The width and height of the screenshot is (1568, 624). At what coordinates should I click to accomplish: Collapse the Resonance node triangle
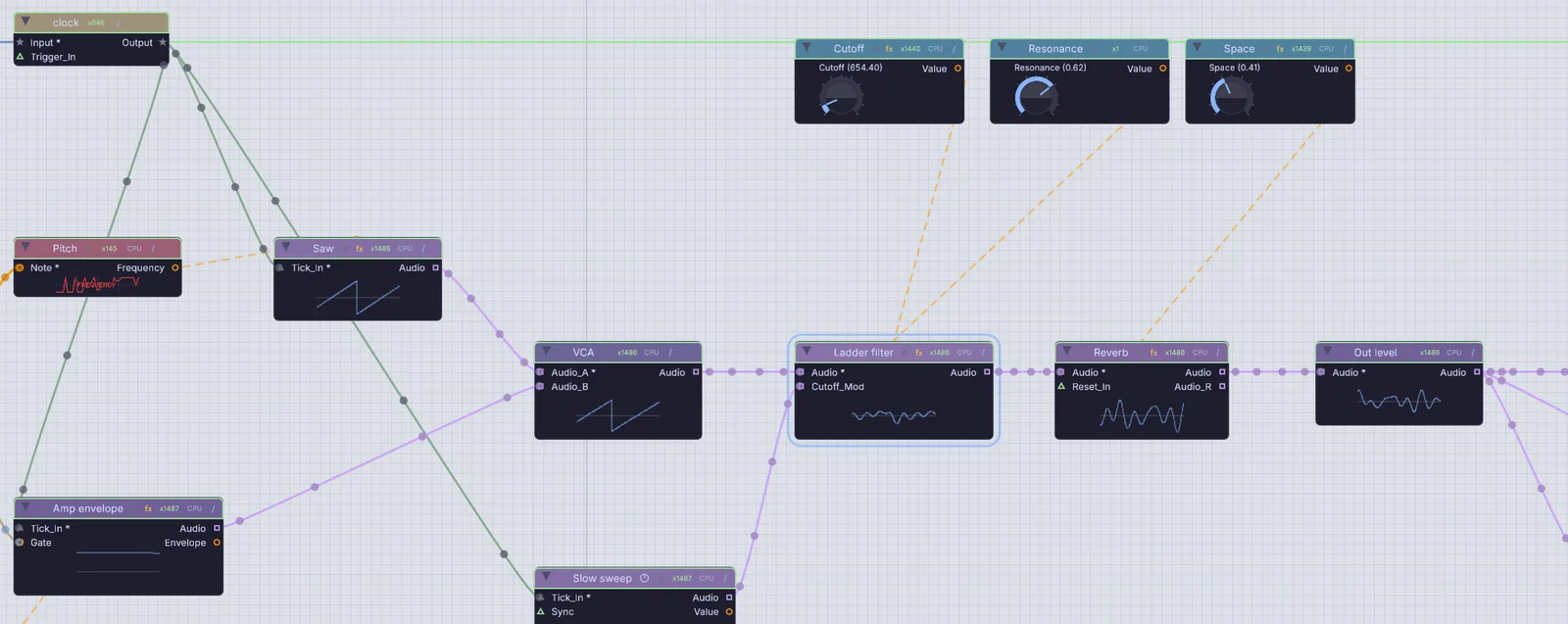click(x=1002, y=48)
